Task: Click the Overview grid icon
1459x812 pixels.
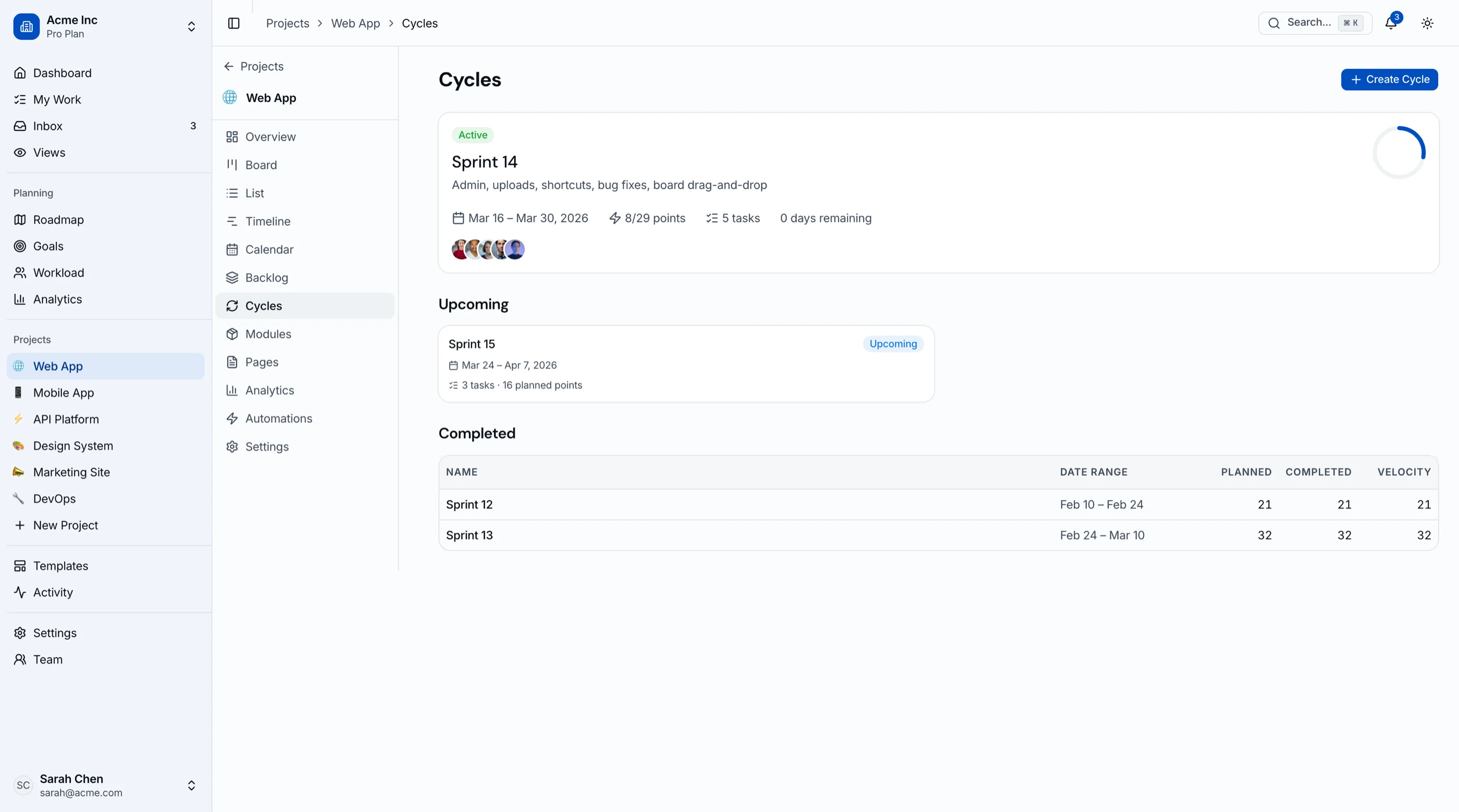Action: (232, 136)
